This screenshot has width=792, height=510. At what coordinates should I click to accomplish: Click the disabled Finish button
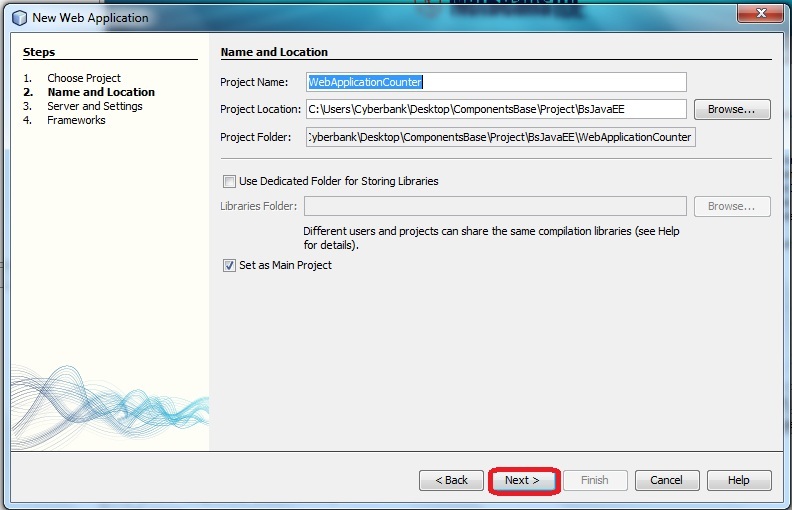coord(595,480)
